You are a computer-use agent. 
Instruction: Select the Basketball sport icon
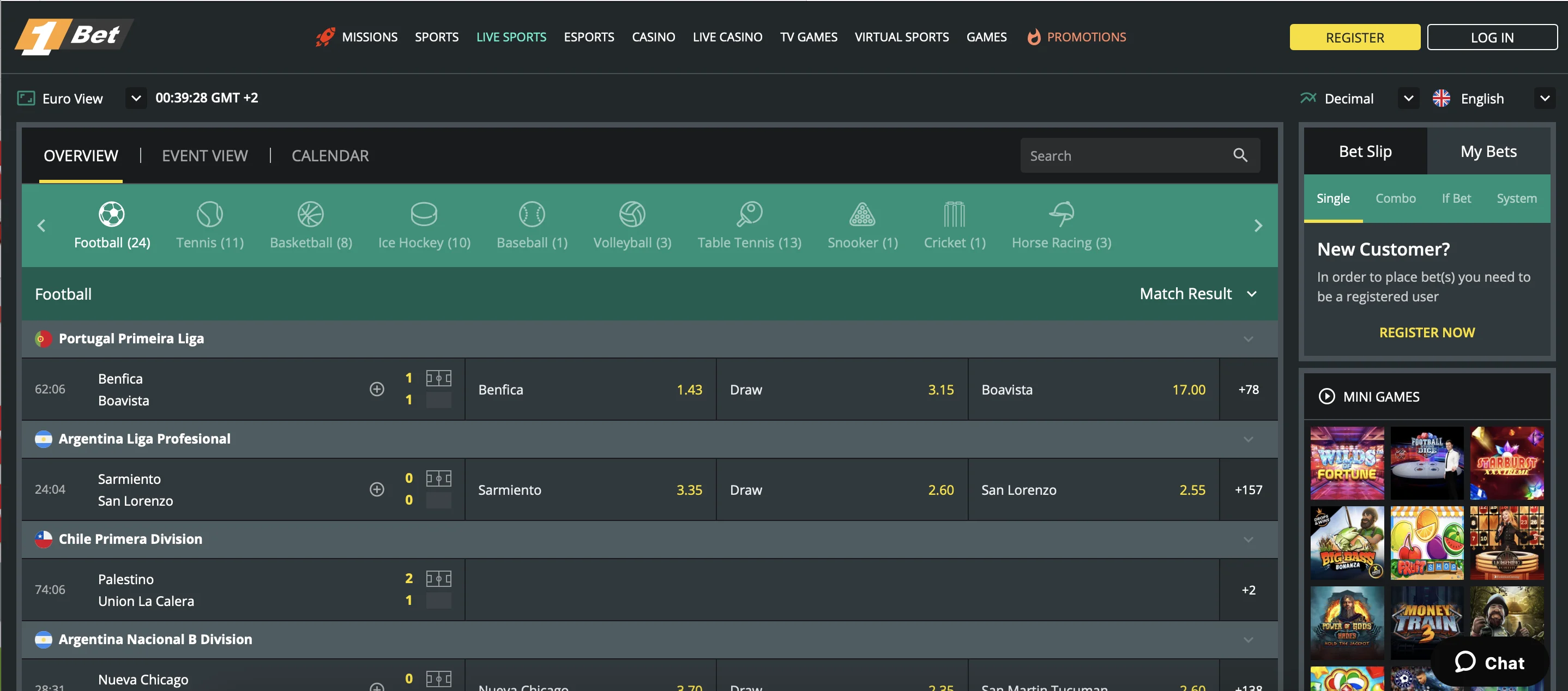[310, 214]
